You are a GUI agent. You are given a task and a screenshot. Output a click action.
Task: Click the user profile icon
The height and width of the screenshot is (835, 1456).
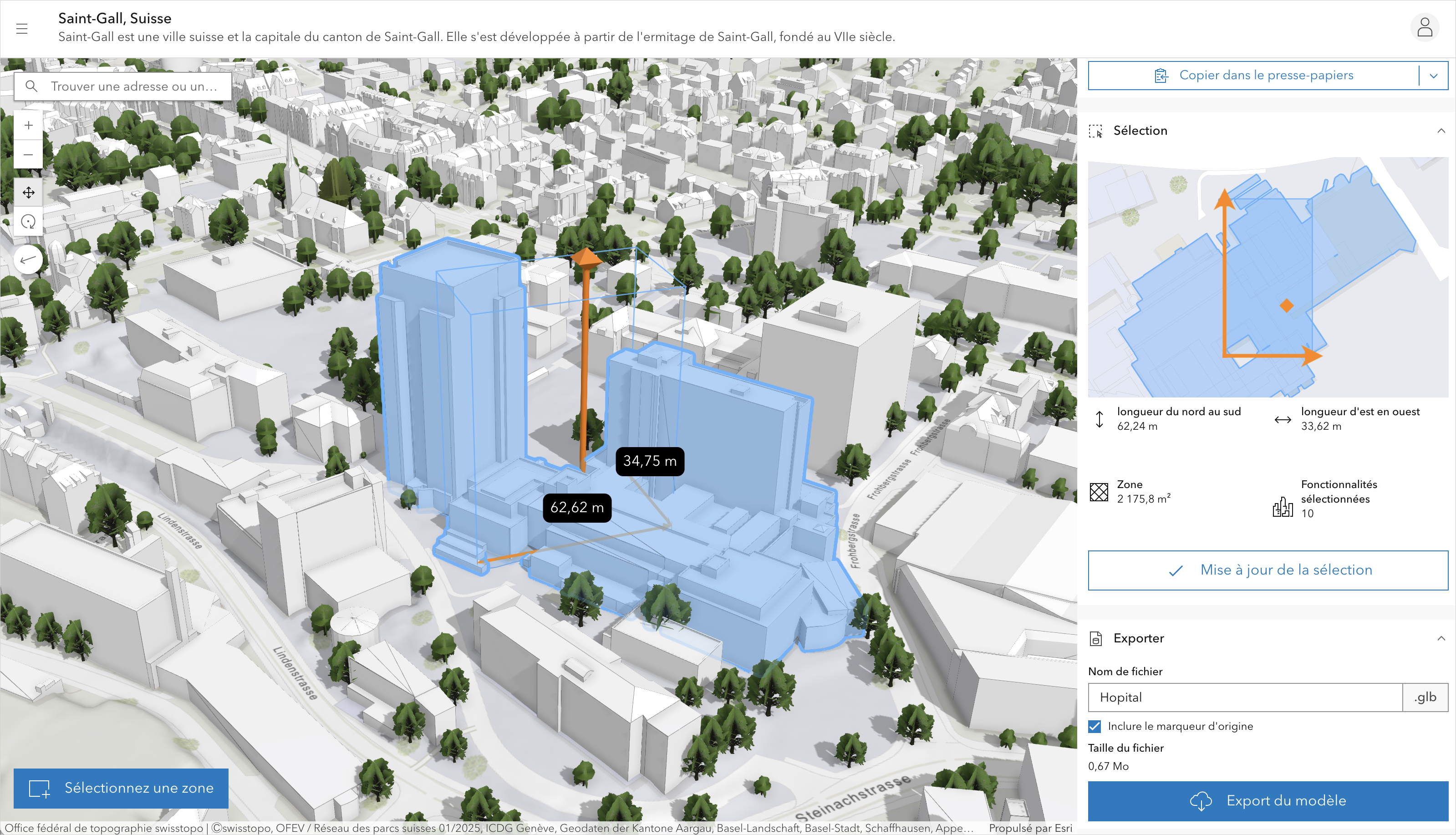click(x=1425, y=27)
